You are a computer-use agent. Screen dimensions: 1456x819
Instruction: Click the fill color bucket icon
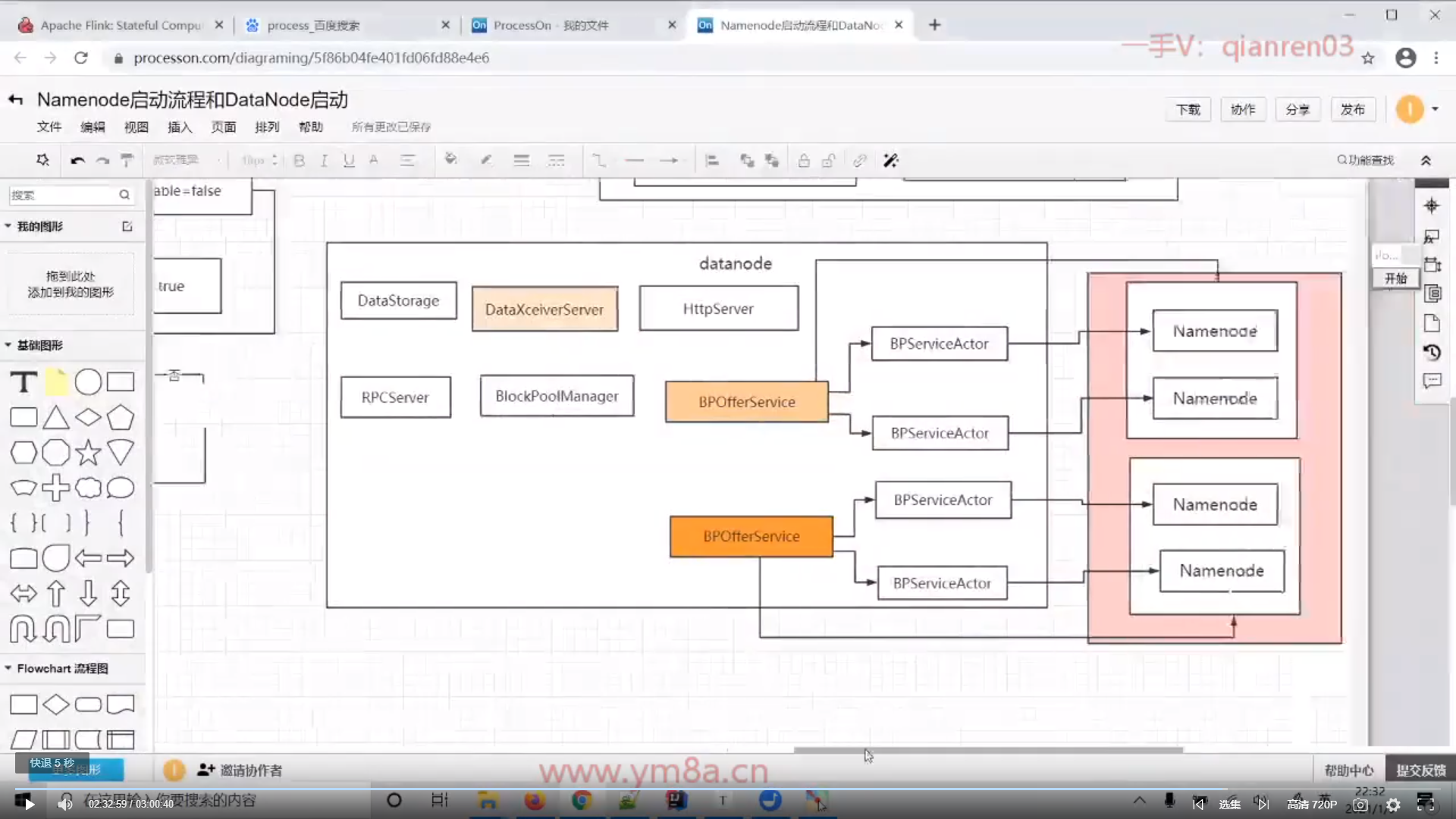point(450,159)
